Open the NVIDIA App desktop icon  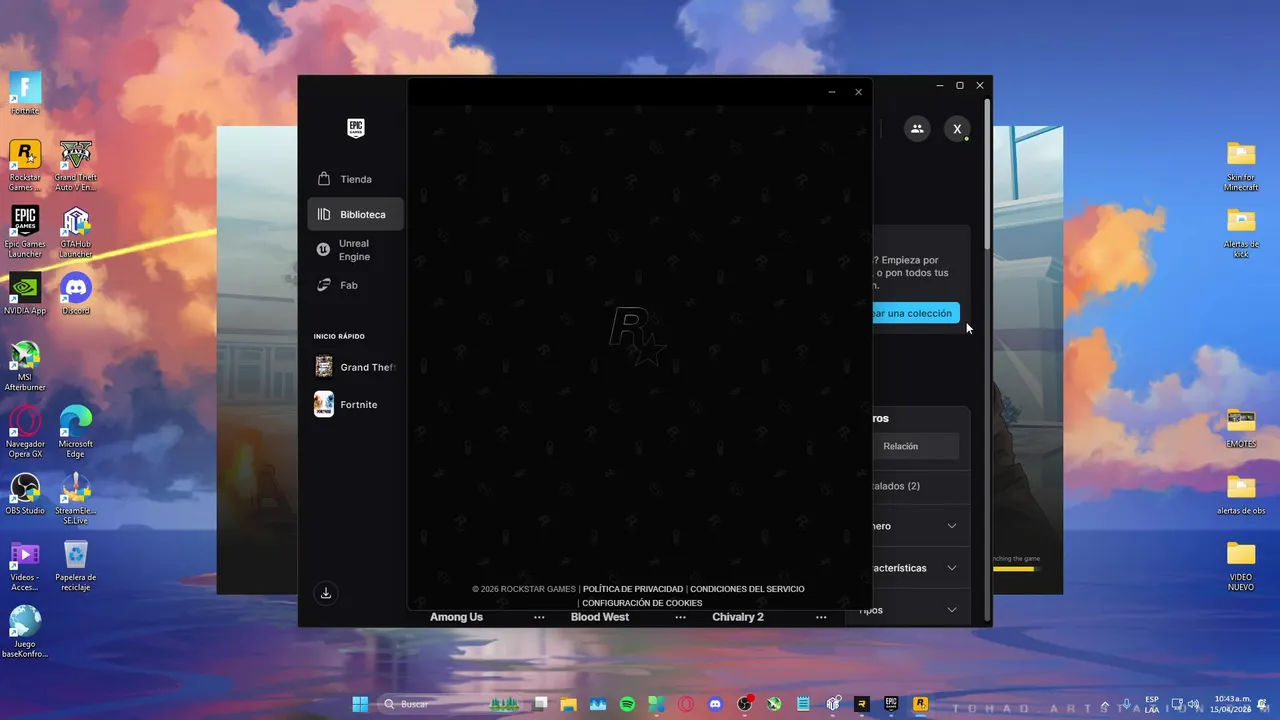(25, 294)
